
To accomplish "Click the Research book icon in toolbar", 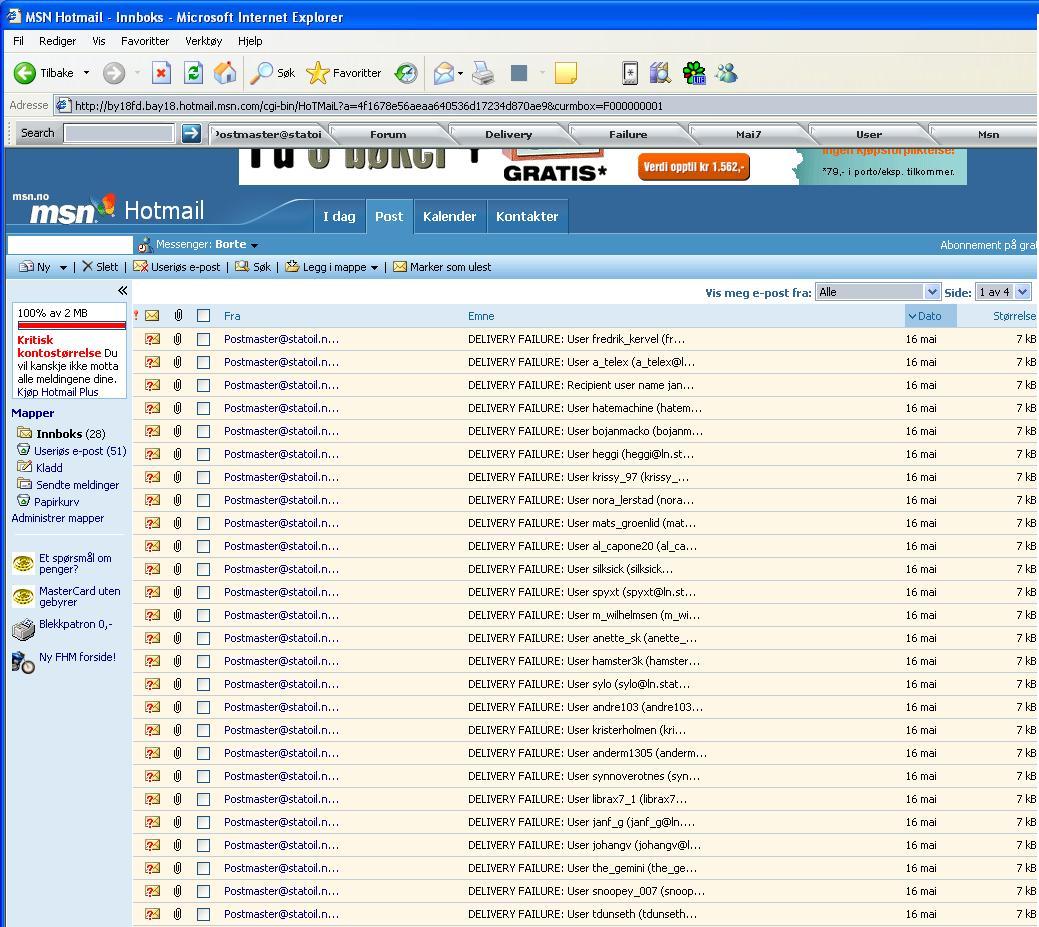I will (x=660, y=73).
